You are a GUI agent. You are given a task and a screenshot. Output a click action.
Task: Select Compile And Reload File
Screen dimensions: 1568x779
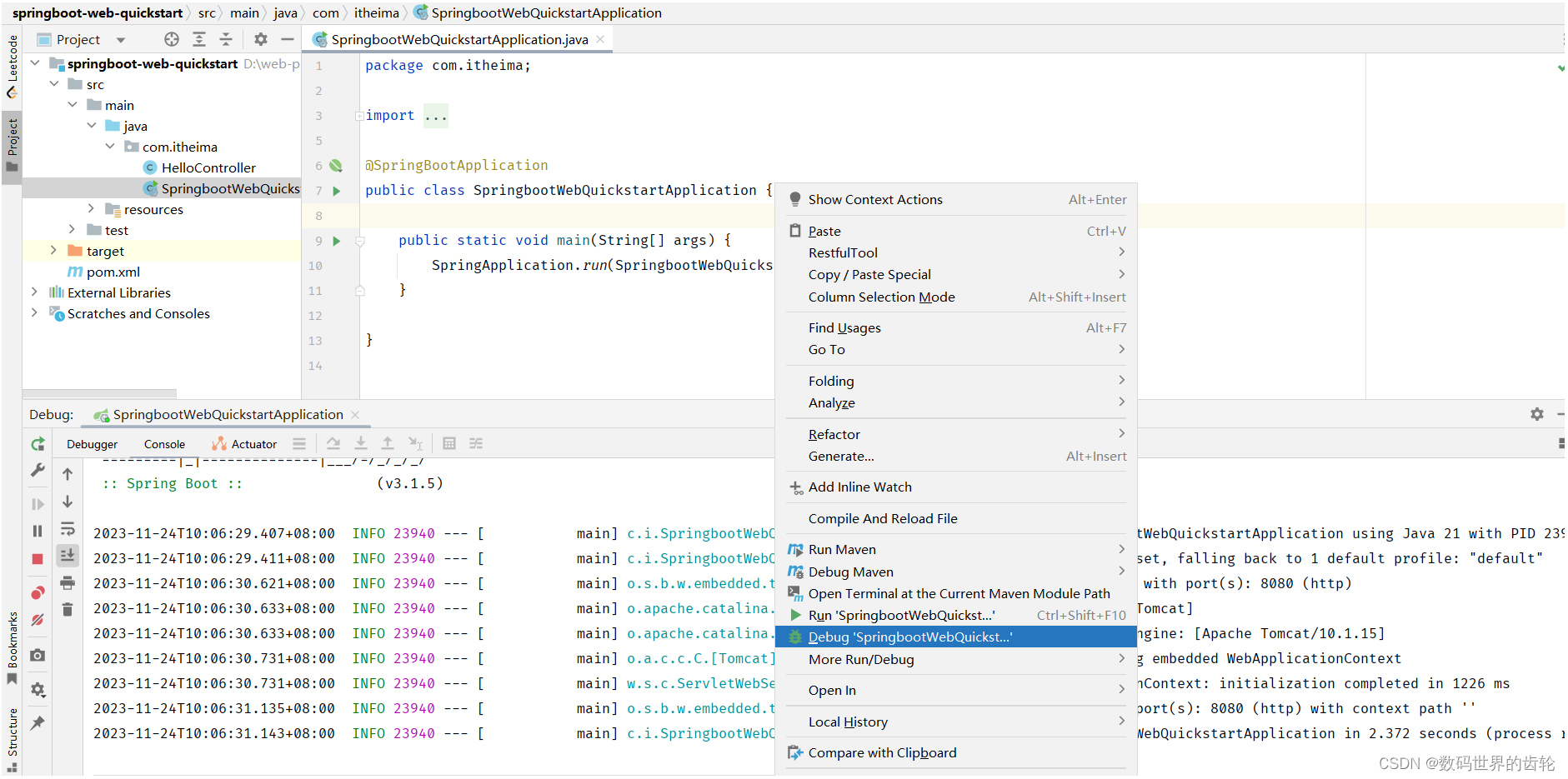pyautogui.click(x=956, y=519)
